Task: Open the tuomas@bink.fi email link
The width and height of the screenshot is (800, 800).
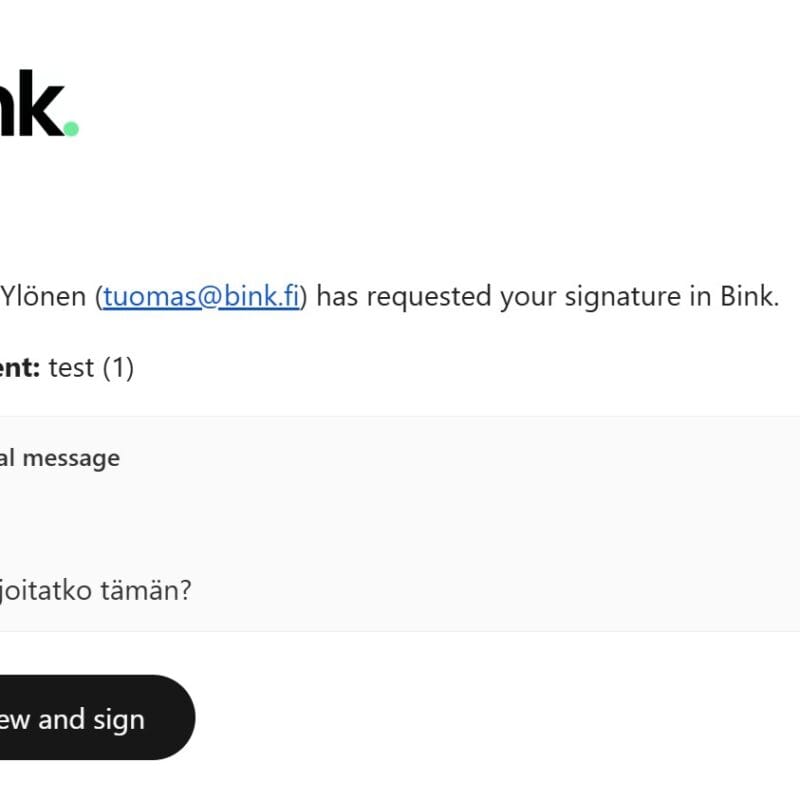Action: click(x=200, y=297)
